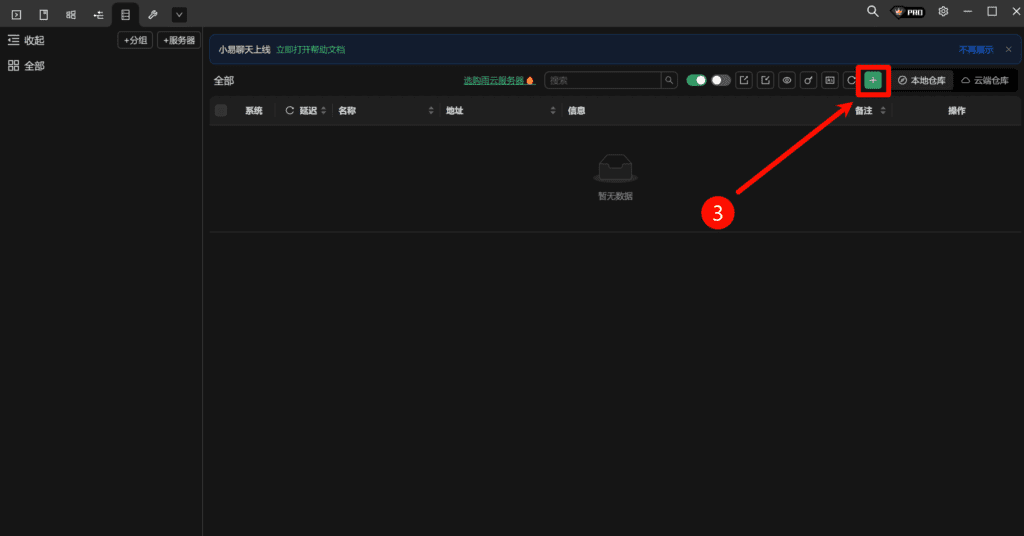
Task: Open the PRO crown badge
Action: (x=908, y=12)
